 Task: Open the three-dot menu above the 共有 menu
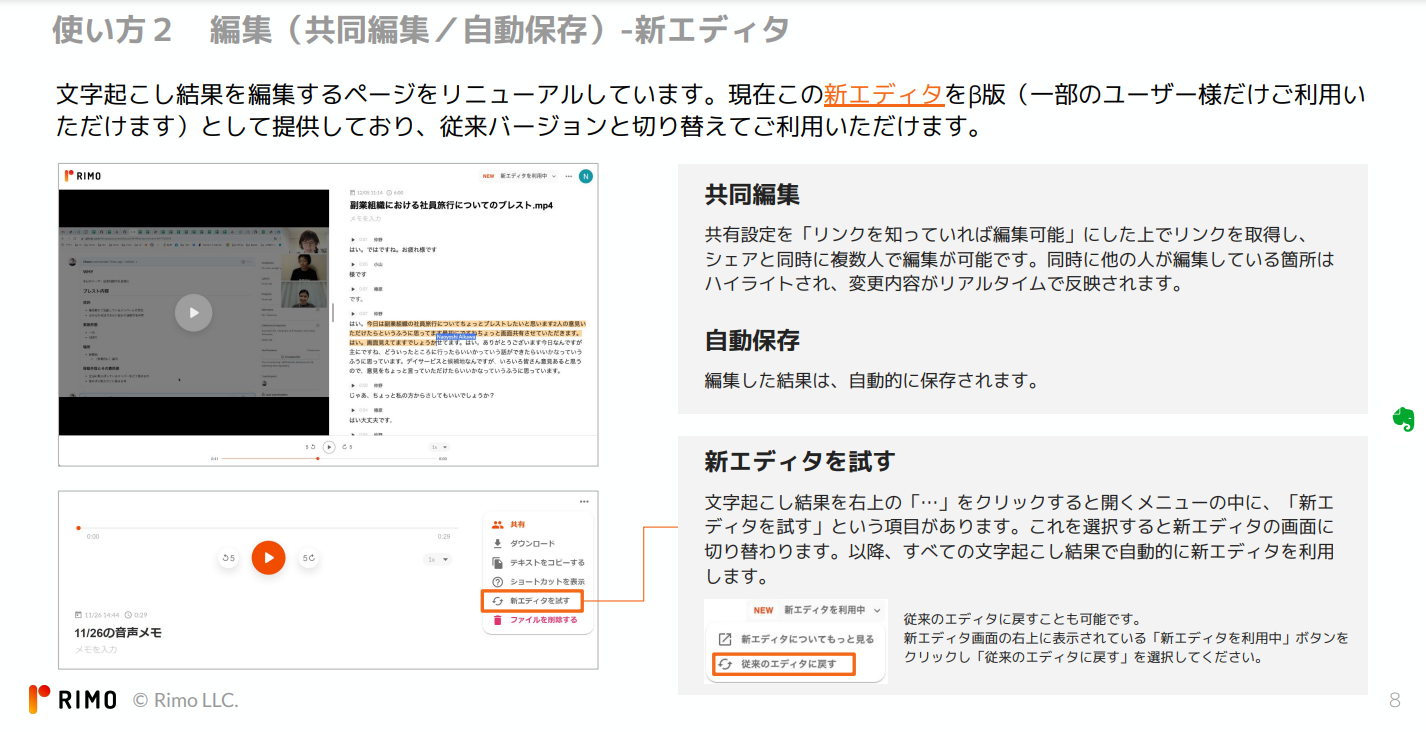(x=584, y=501)
